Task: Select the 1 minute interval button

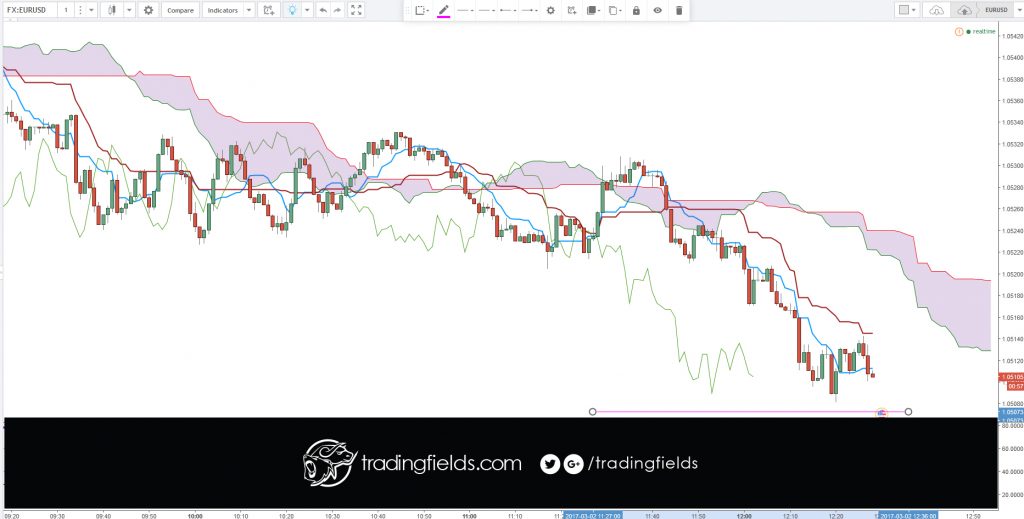Action: pos(66,10)
